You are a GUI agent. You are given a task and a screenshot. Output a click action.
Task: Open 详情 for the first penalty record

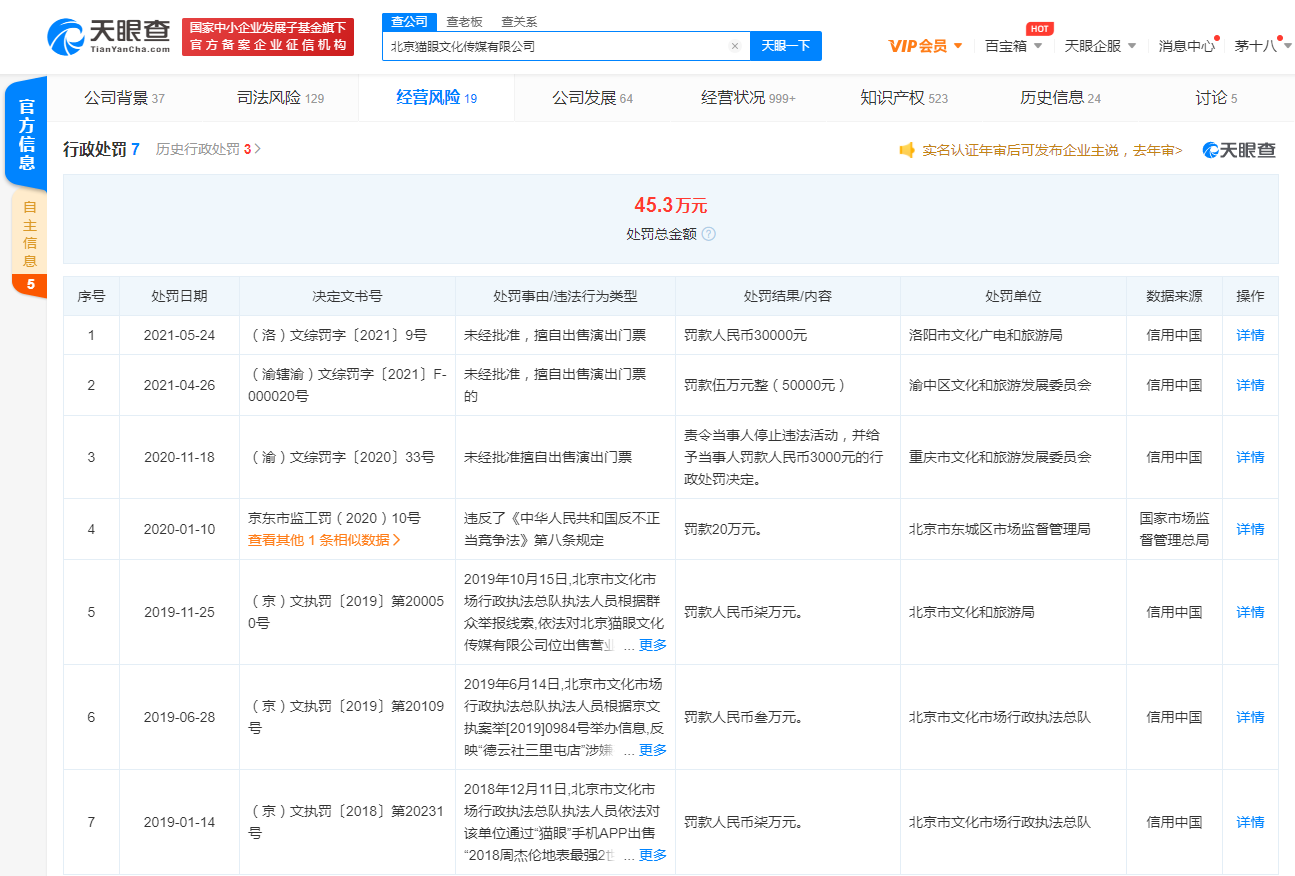[1249, 335]
